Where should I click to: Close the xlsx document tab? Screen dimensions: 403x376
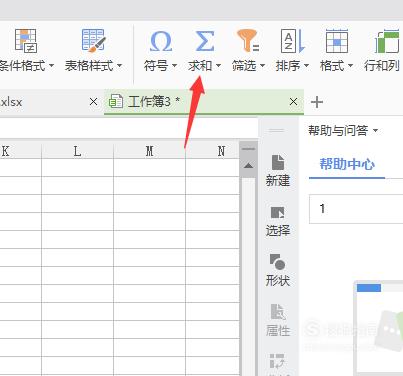tap(93, 102)
